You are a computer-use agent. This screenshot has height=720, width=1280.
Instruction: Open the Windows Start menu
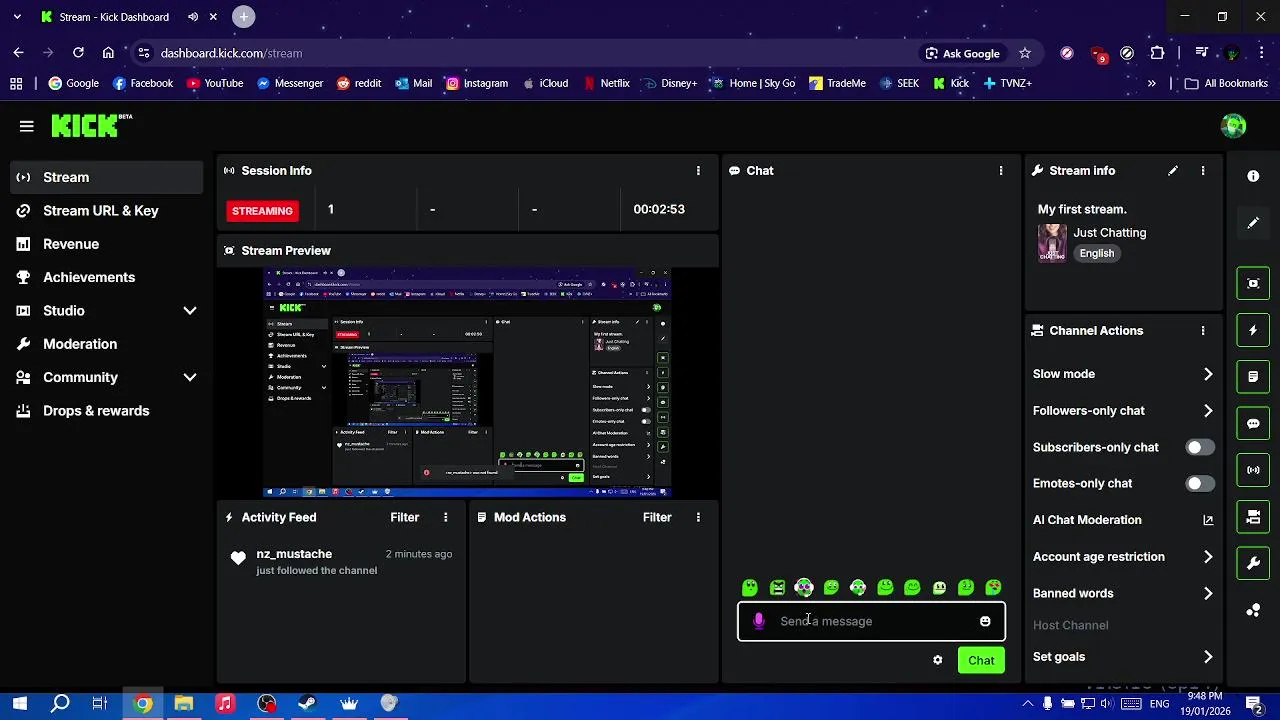pyautogui.click(x=20, y=704)
